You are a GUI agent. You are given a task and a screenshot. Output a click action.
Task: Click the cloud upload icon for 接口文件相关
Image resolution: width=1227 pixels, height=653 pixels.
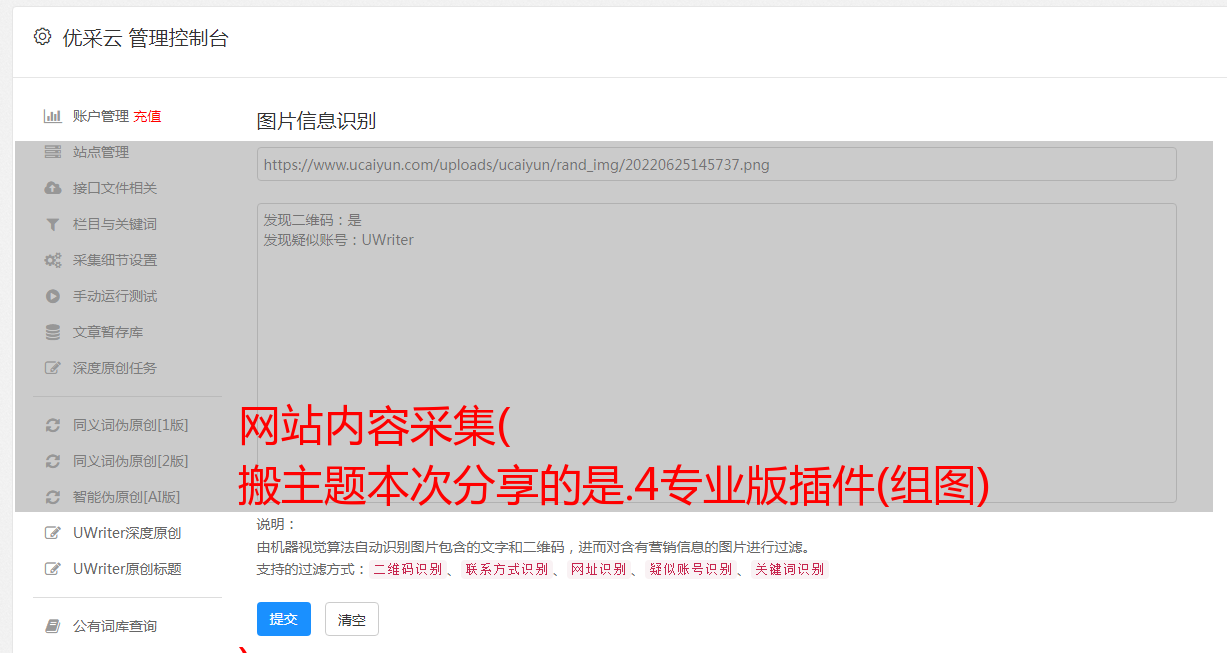[x=53, y=188]
